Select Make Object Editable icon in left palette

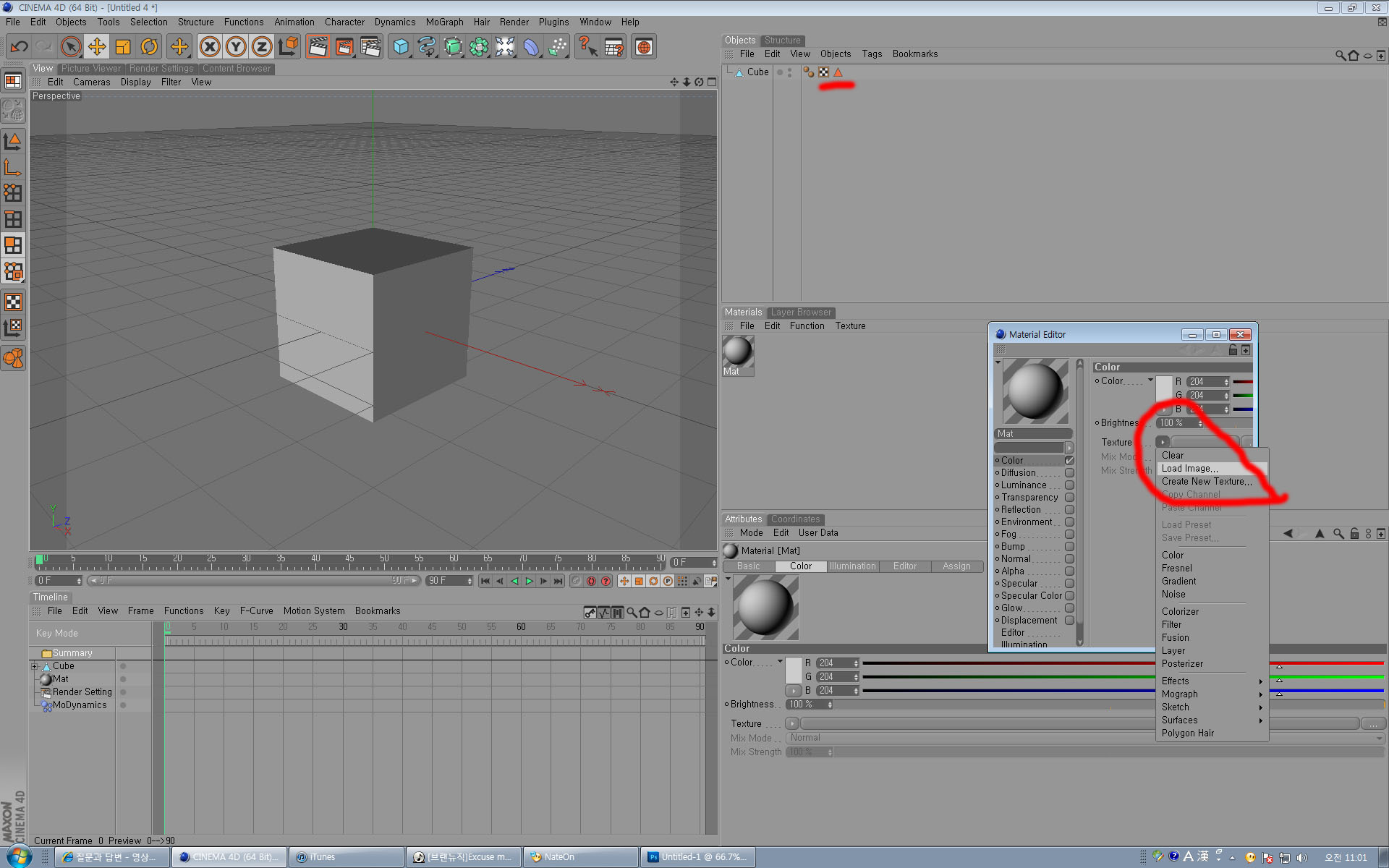point(13,111)
